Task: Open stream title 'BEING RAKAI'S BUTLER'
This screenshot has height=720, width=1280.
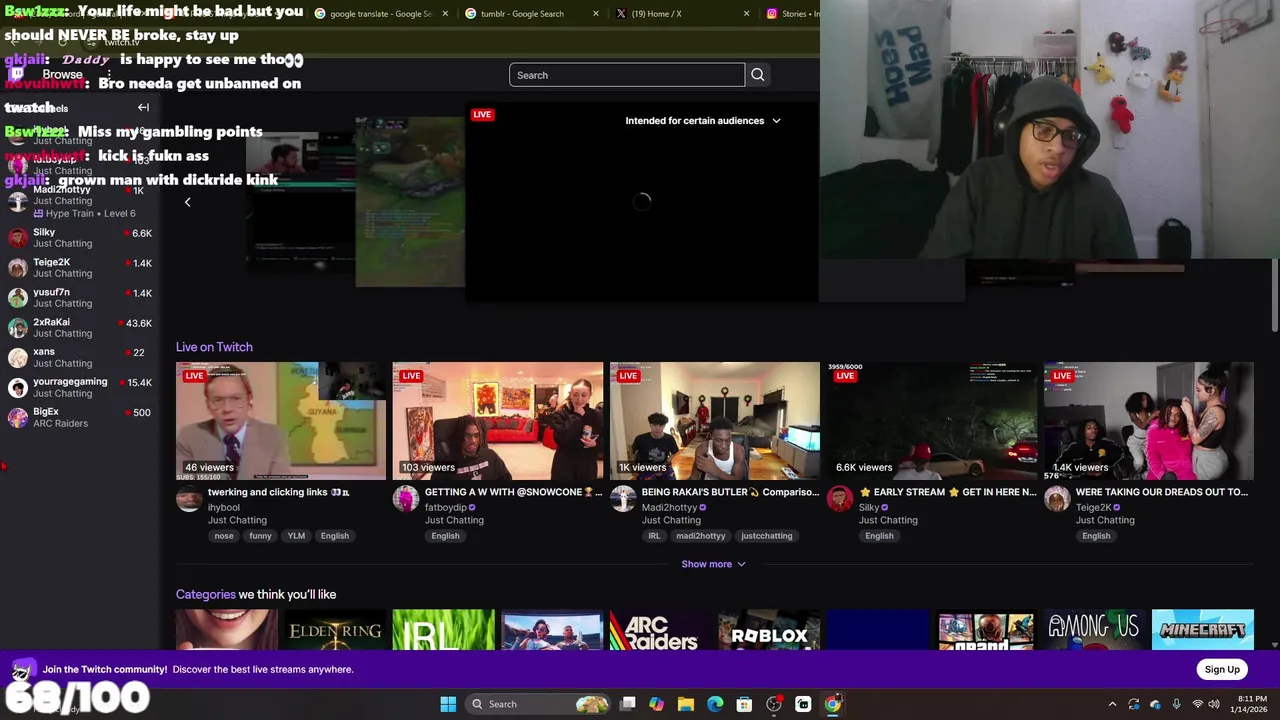Action: (730, 492)
